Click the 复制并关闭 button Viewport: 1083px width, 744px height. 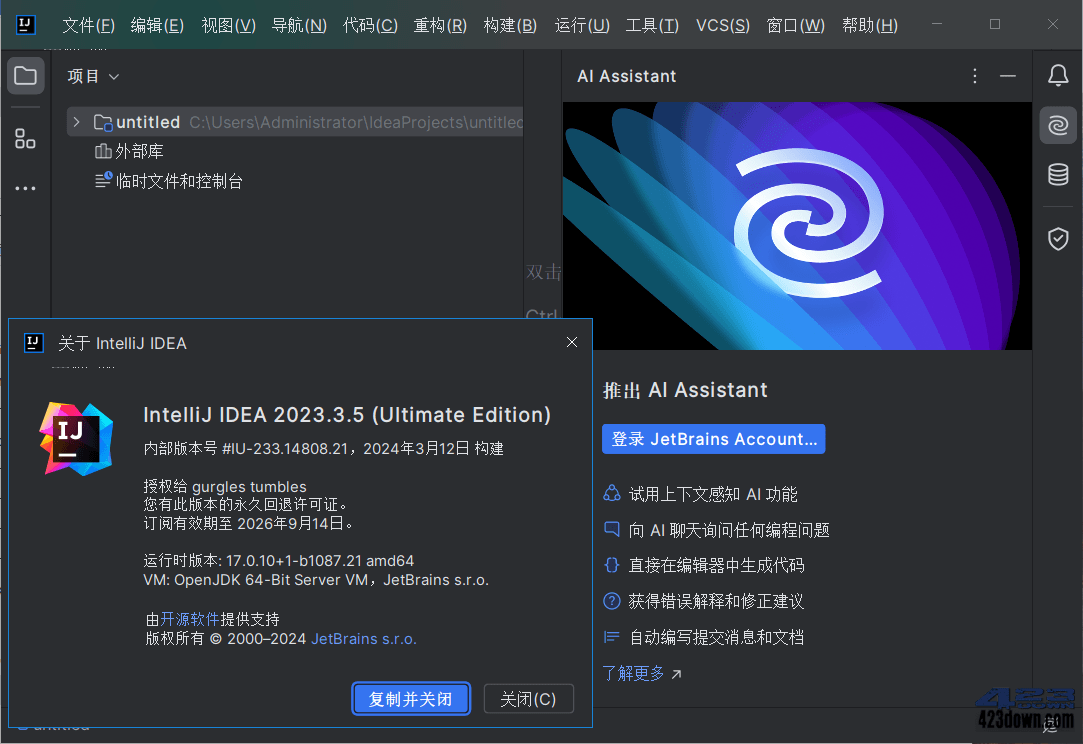pyautogui.click(x=411, y=698)
